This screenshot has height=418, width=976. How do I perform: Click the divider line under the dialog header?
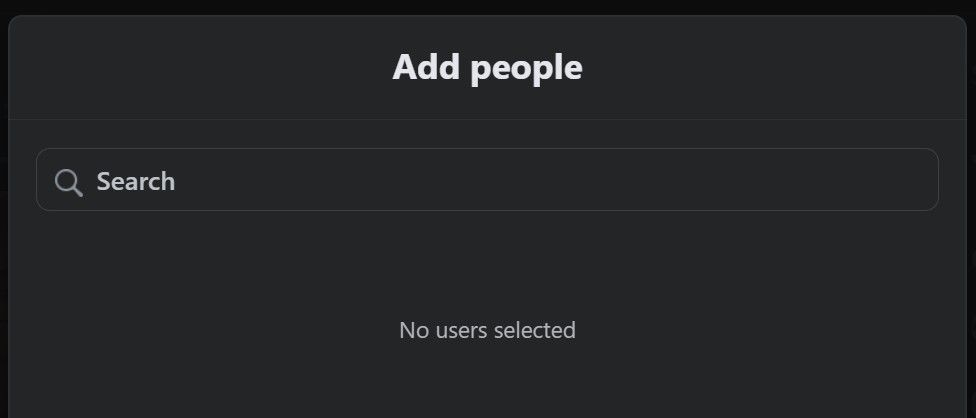click(x=487, y=119)
